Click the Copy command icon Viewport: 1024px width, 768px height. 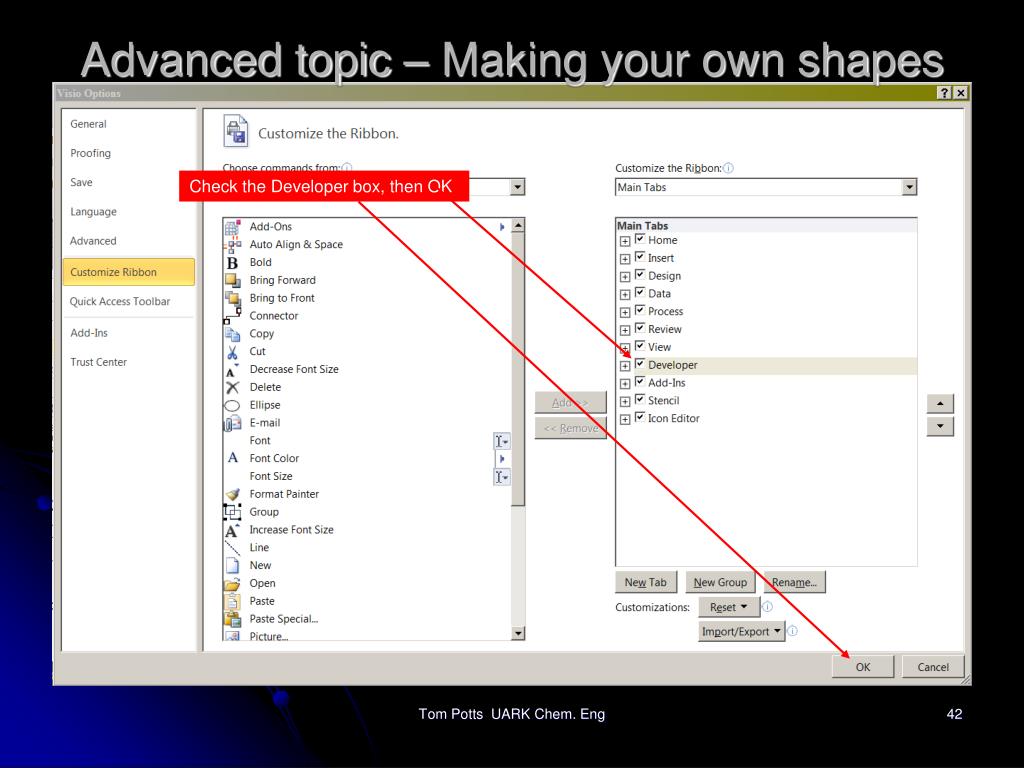click(232, 334)
